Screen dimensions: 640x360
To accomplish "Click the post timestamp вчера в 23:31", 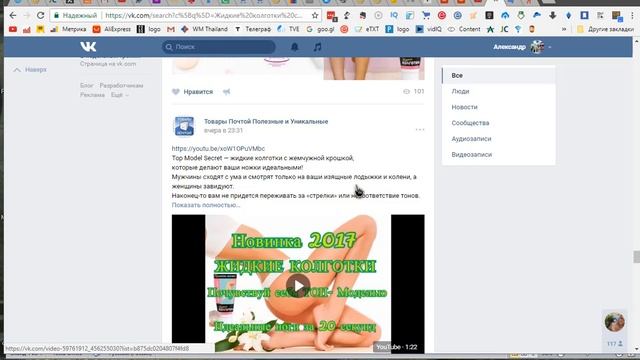I will pyautogui.click(x=223, y=131).
